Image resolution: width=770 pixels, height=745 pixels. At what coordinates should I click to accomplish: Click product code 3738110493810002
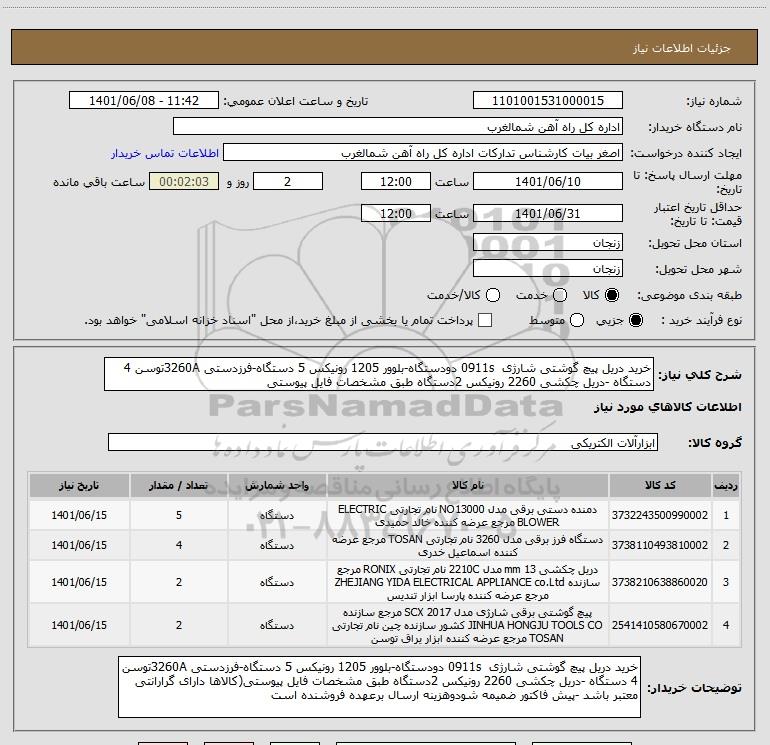[x=660, y=545]
